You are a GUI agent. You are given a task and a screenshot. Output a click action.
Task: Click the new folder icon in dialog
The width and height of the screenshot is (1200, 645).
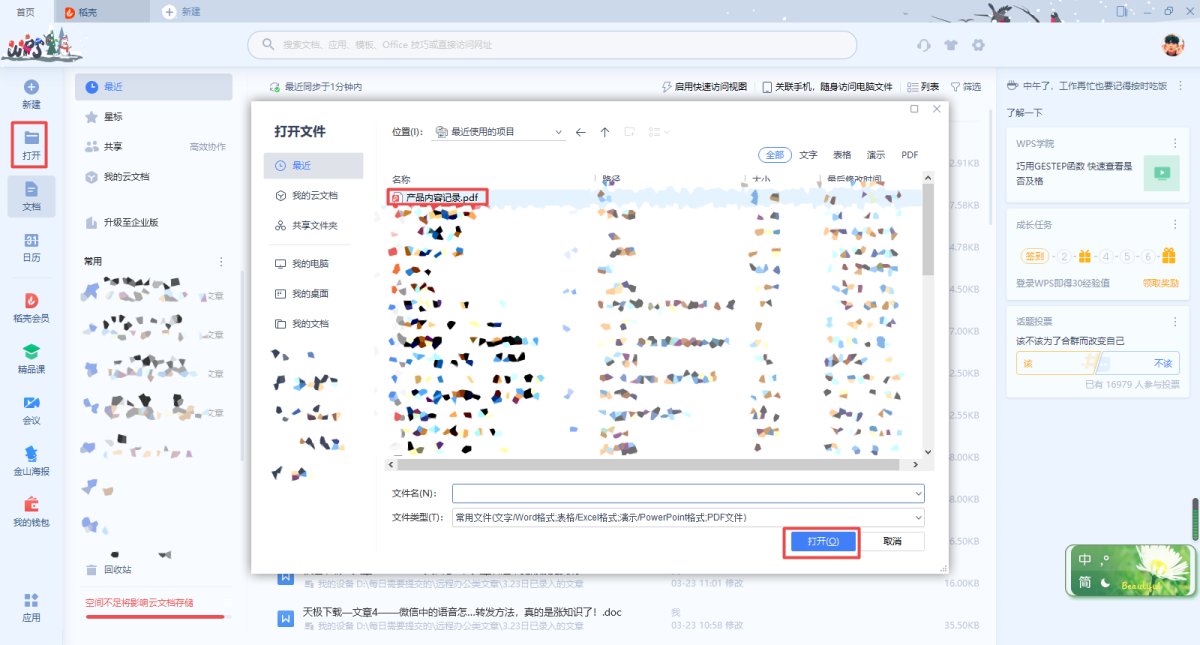pos(630,132)
